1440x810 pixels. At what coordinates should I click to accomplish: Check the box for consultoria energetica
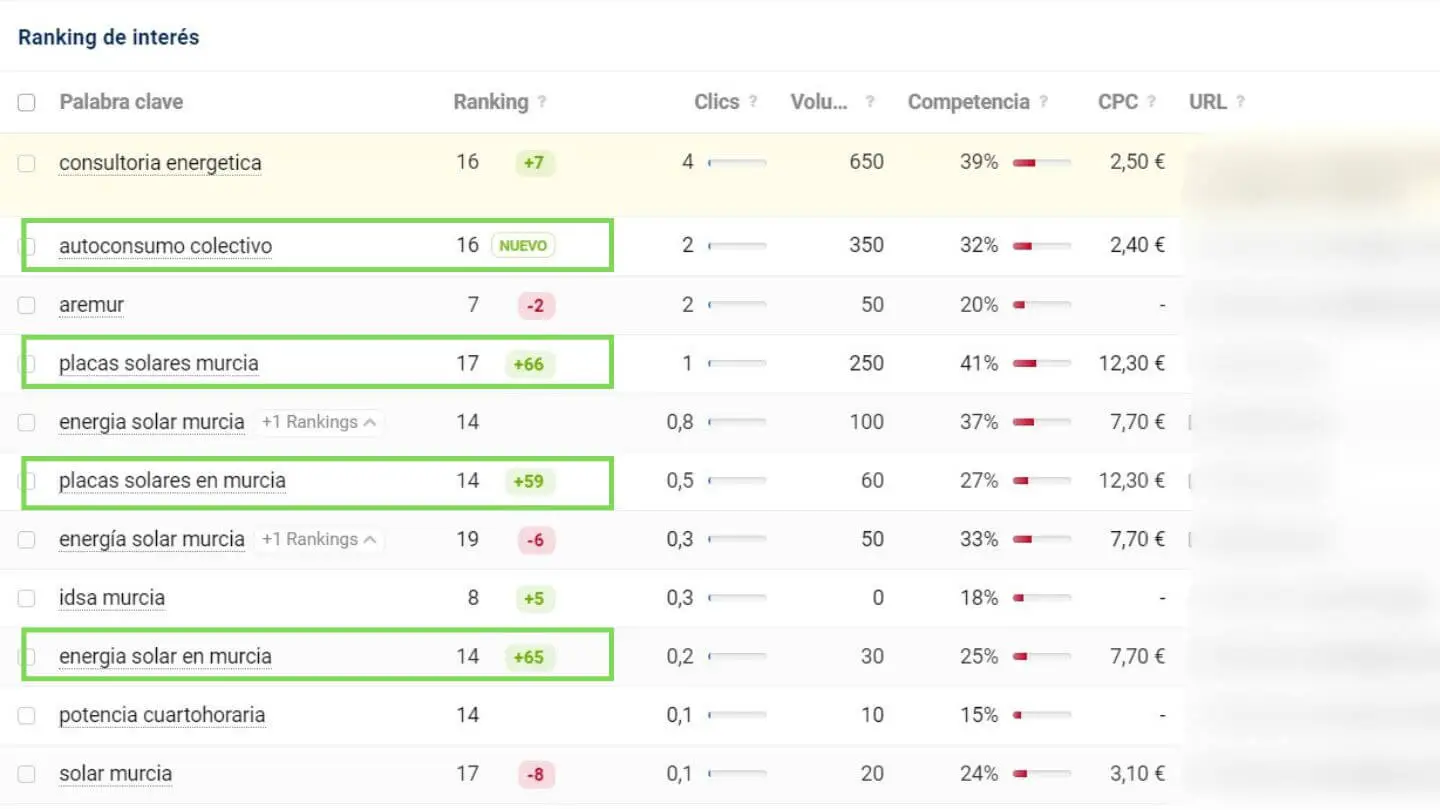click(x=27, y=163)
